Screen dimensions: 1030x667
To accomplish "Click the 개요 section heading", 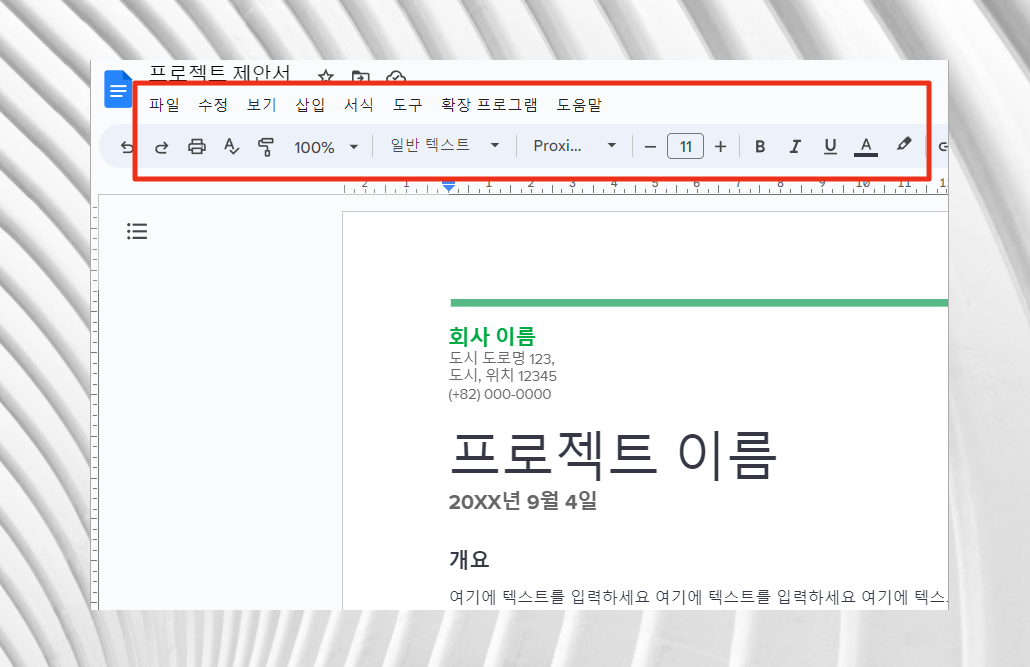I will click(x=469, y=559).
